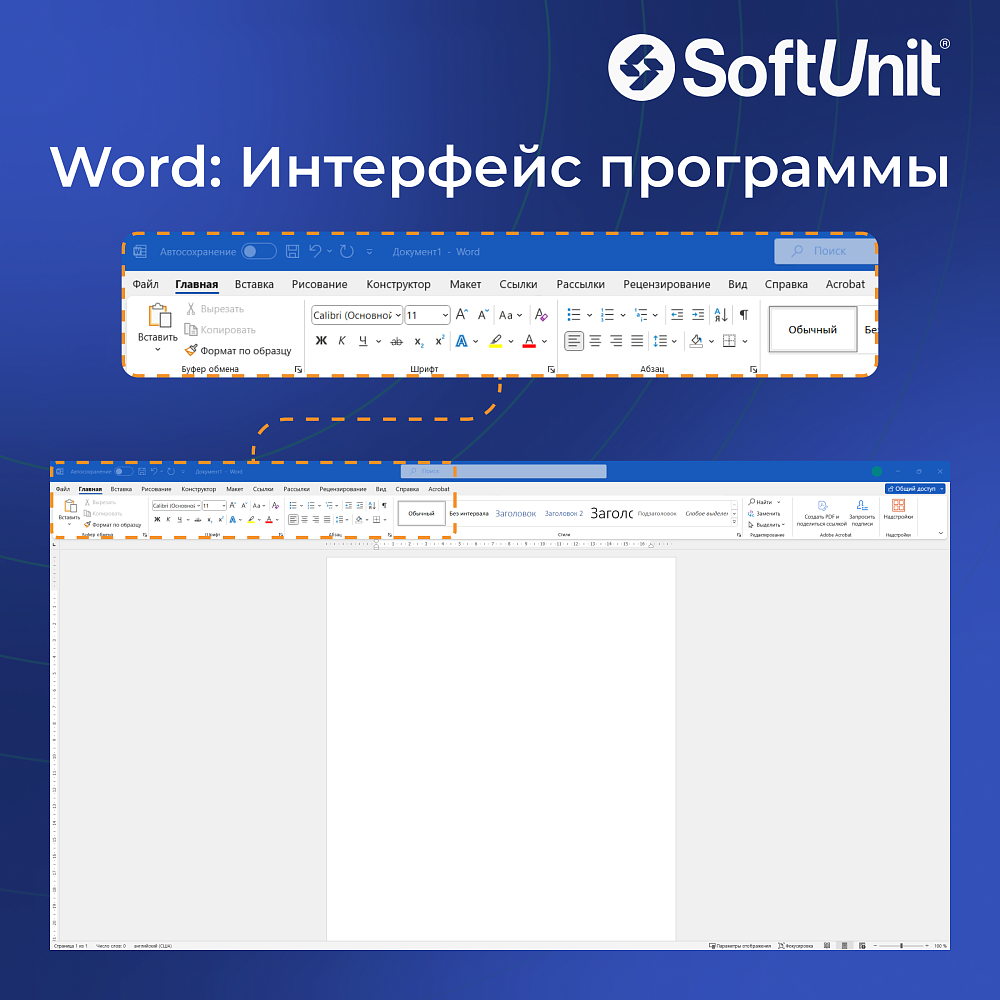
Task: Decrease font size in the enlarged ribbon
Action: pyautogui.click(x=483, y=315)
